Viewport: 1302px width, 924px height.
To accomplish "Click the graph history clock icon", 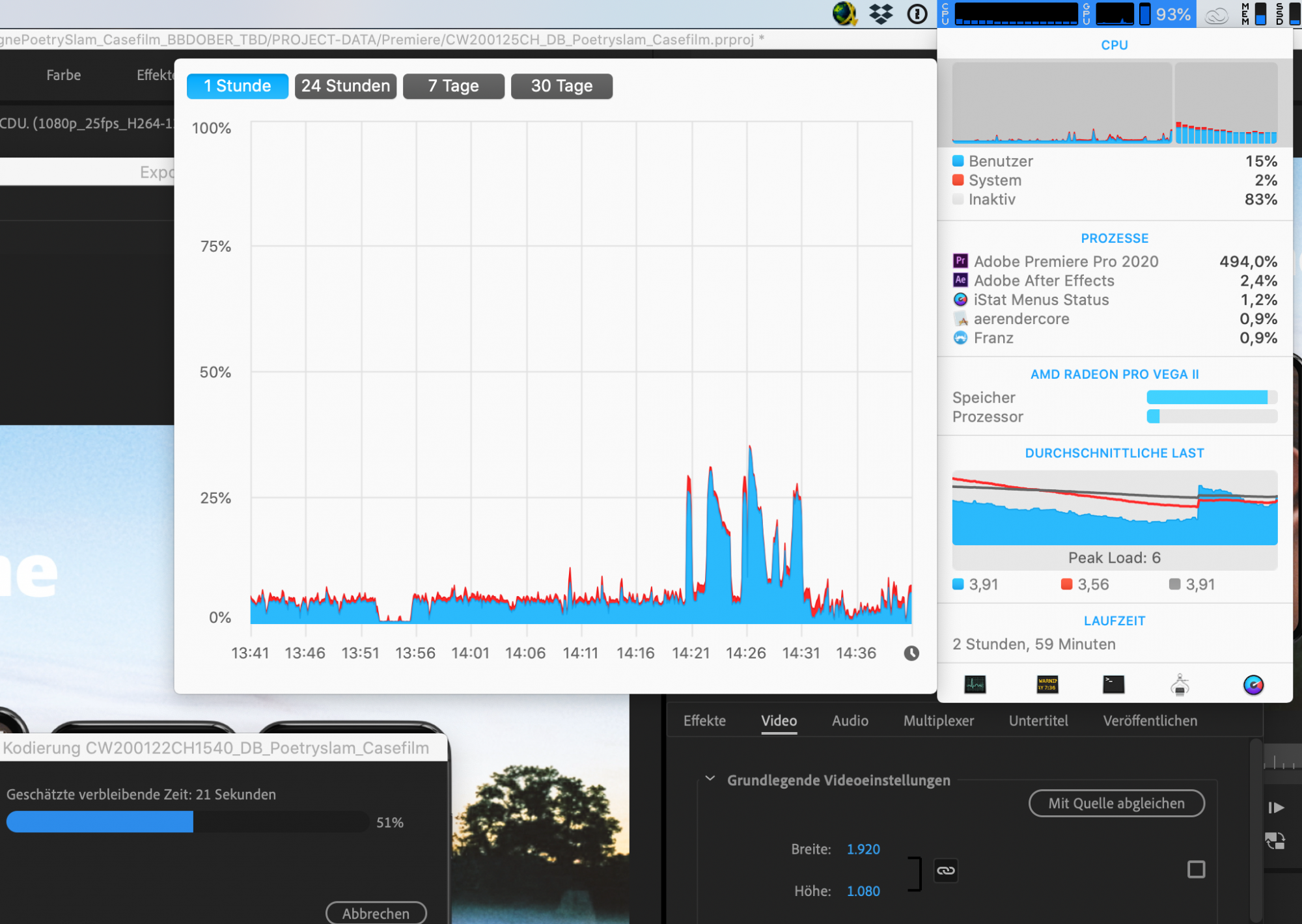I will tap(911, 653).
